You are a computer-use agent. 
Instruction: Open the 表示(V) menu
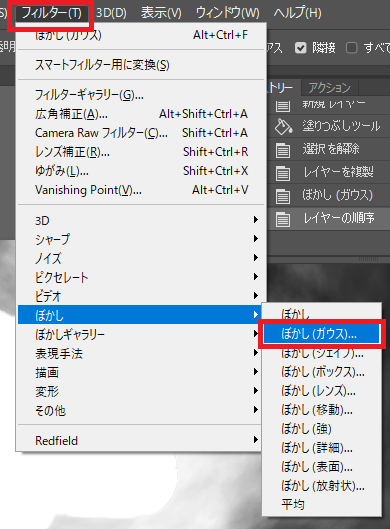[x=161, y=13]
